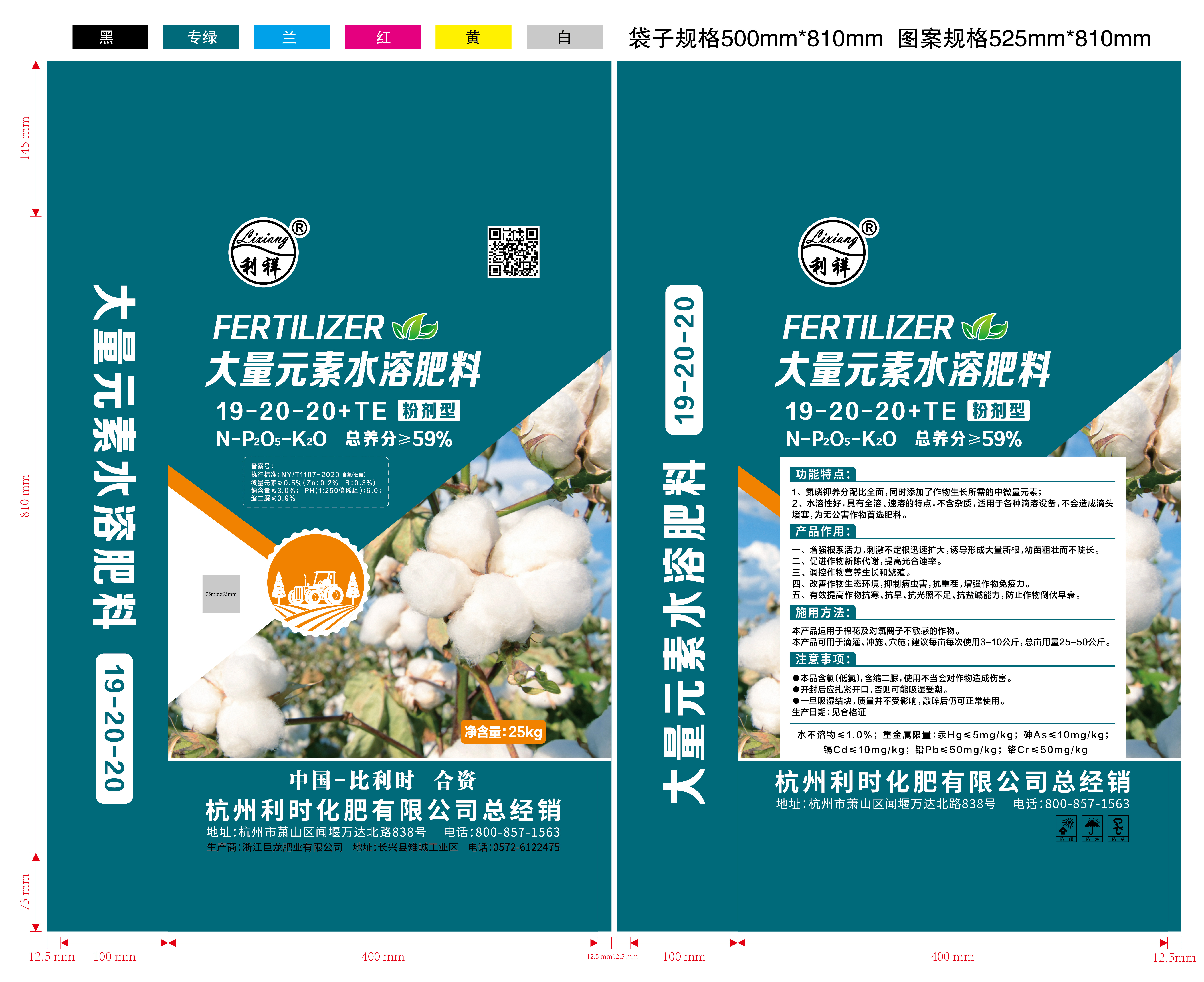
Task: Click the vertical 19-20-20 pill on right face
Action: pos(684,360)
